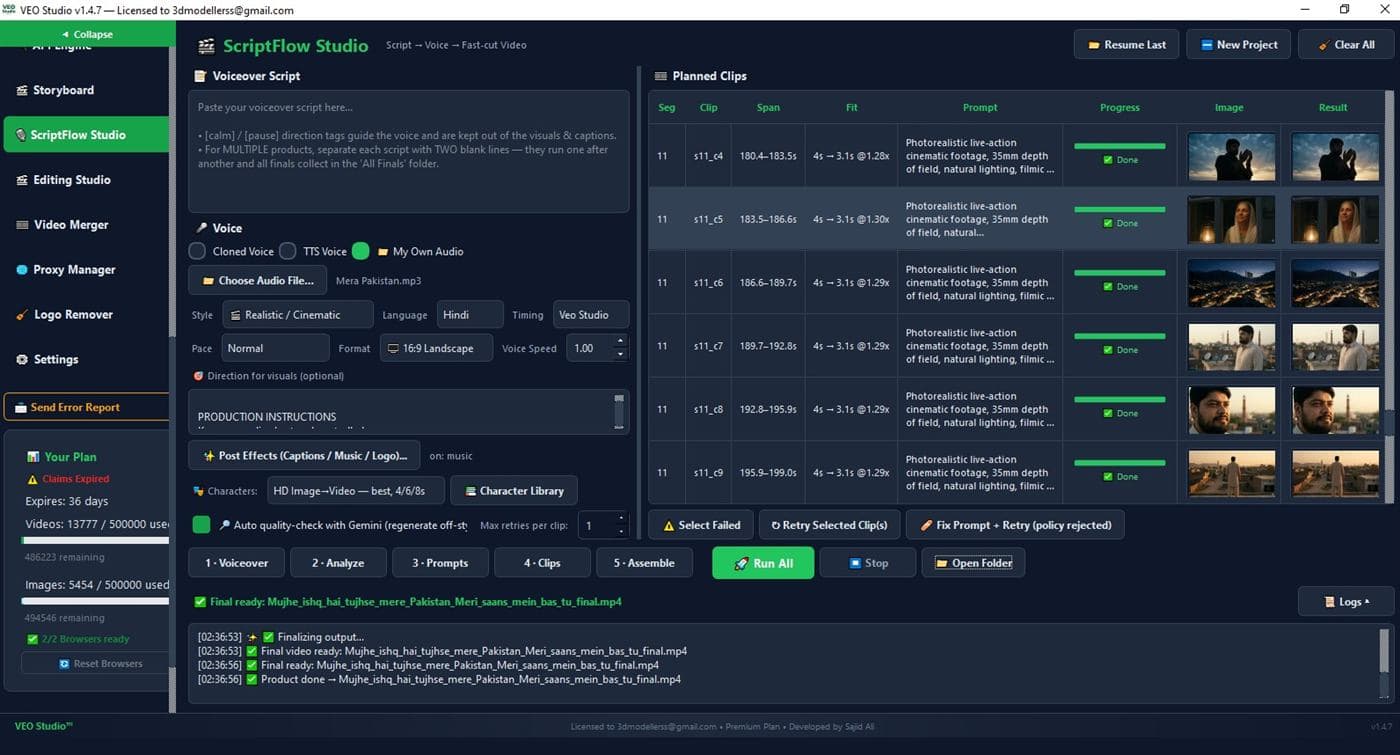Send Error Report button

coord(86,407)
